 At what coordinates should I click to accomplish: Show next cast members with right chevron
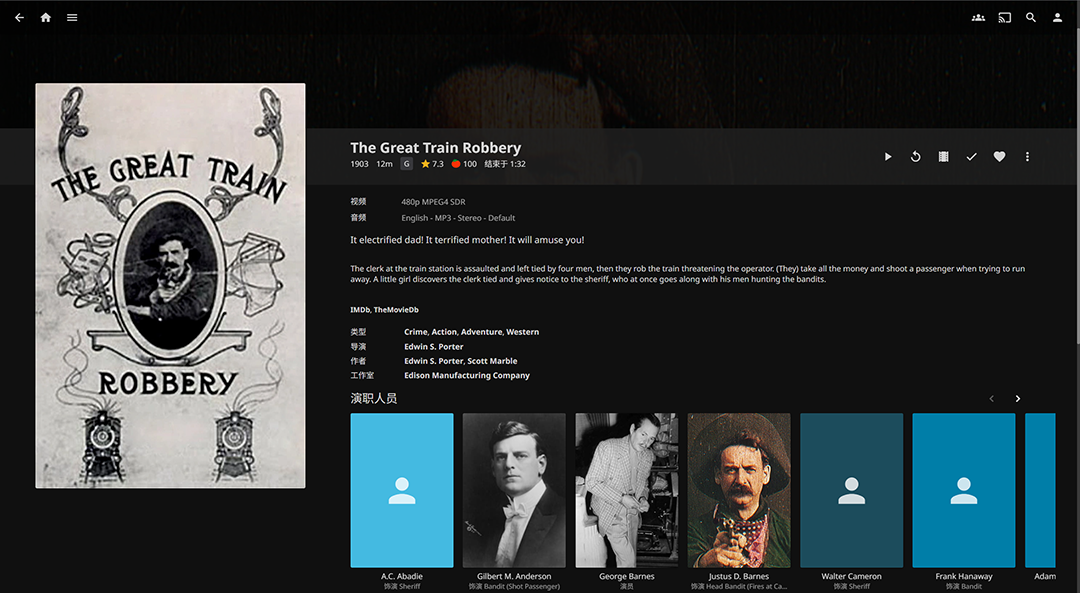[1017, 399]
